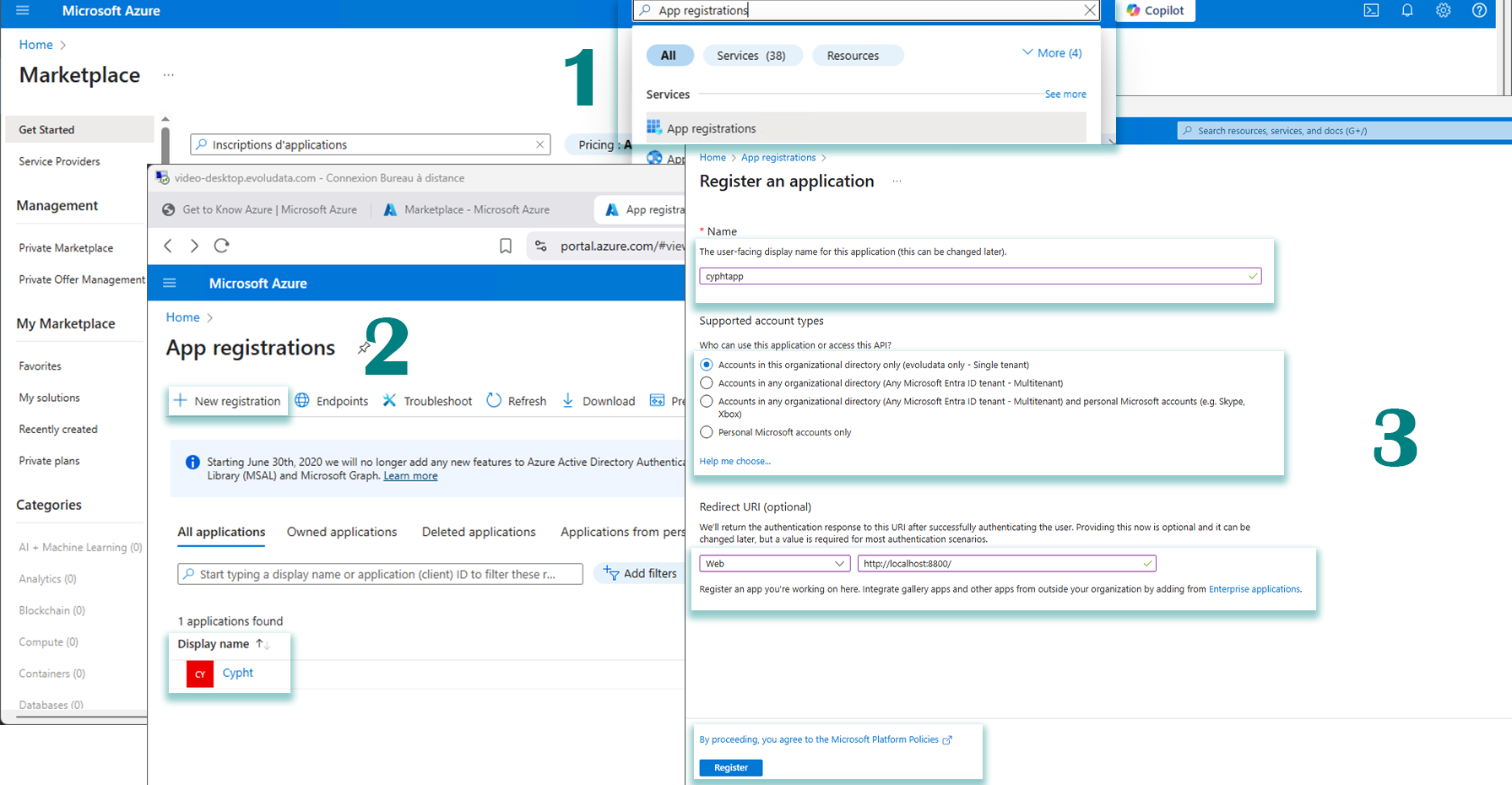This screenshot has height=785, width=1512.
Task: Select Get Started in Marketplace sidebar
Action: (79, 129)
